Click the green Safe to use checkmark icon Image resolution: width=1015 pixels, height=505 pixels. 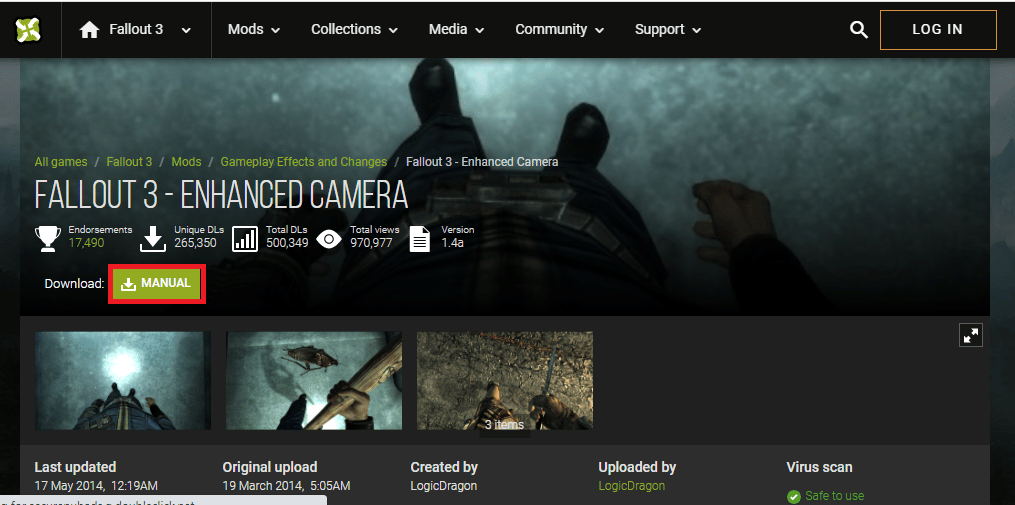pos(794,497)
